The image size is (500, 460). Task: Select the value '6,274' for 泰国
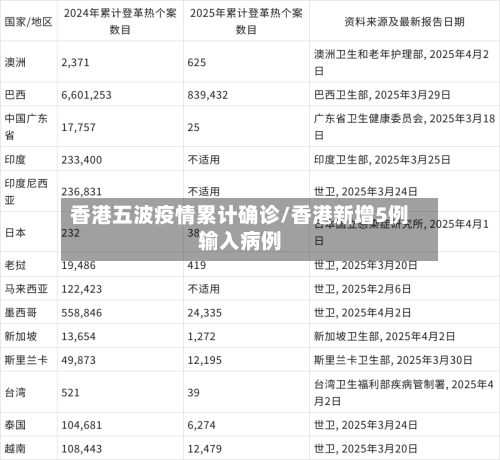(x=201, y=425)
